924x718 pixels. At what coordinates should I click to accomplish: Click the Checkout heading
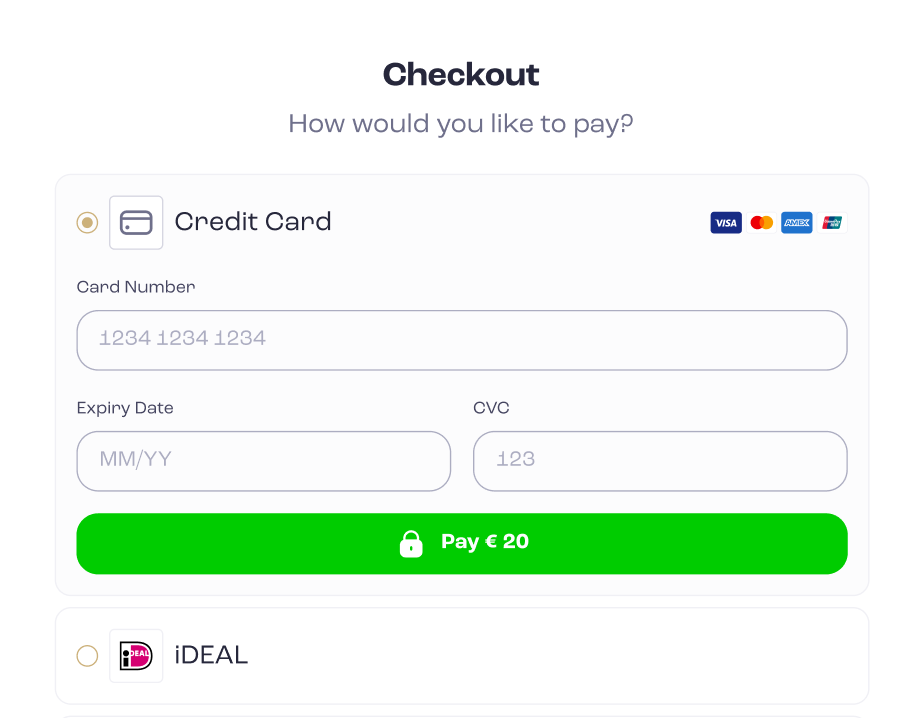461,74
